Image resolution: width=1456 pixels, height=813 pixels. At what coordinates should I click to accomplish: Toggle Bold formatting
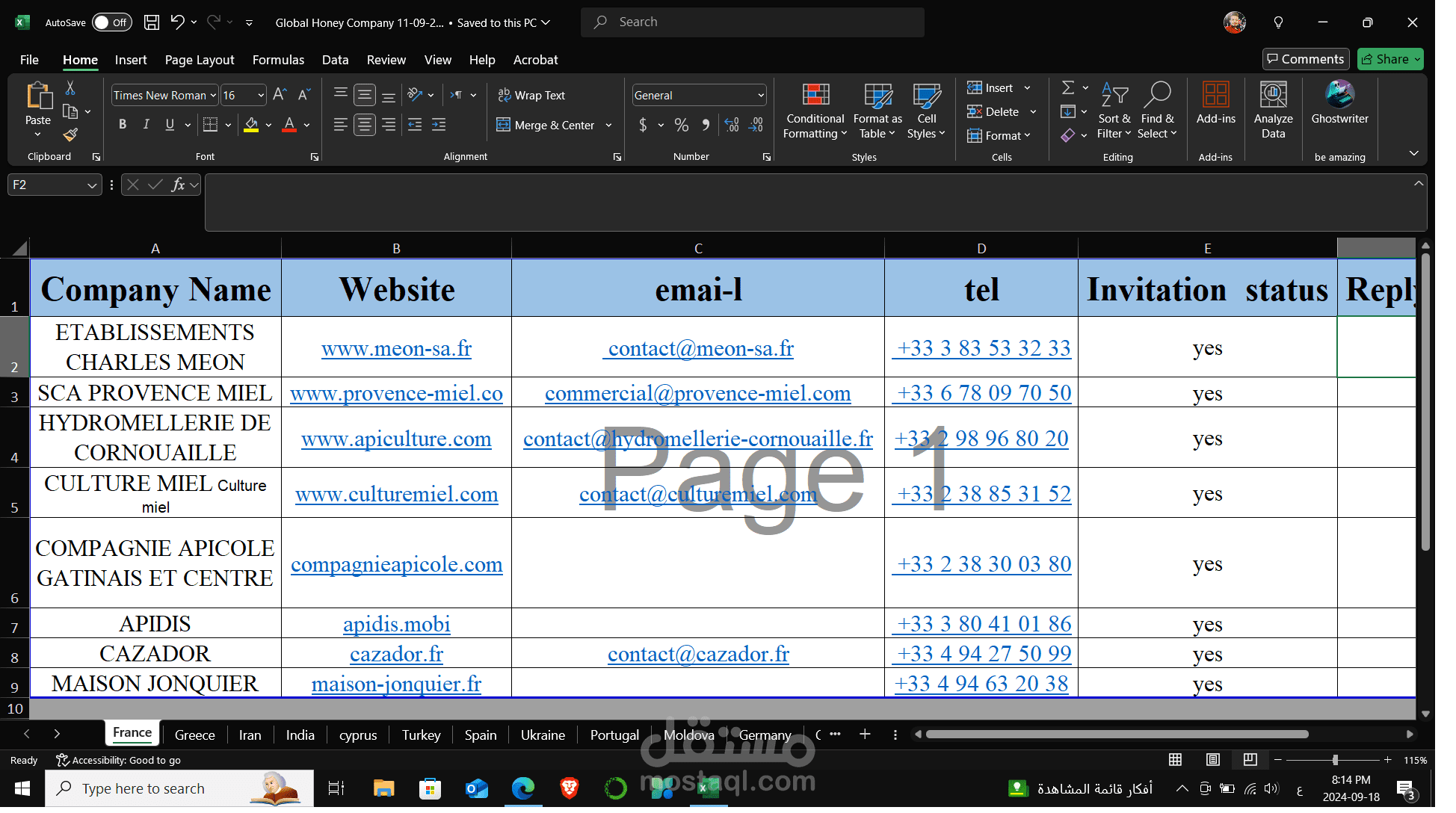pos(123,125)
